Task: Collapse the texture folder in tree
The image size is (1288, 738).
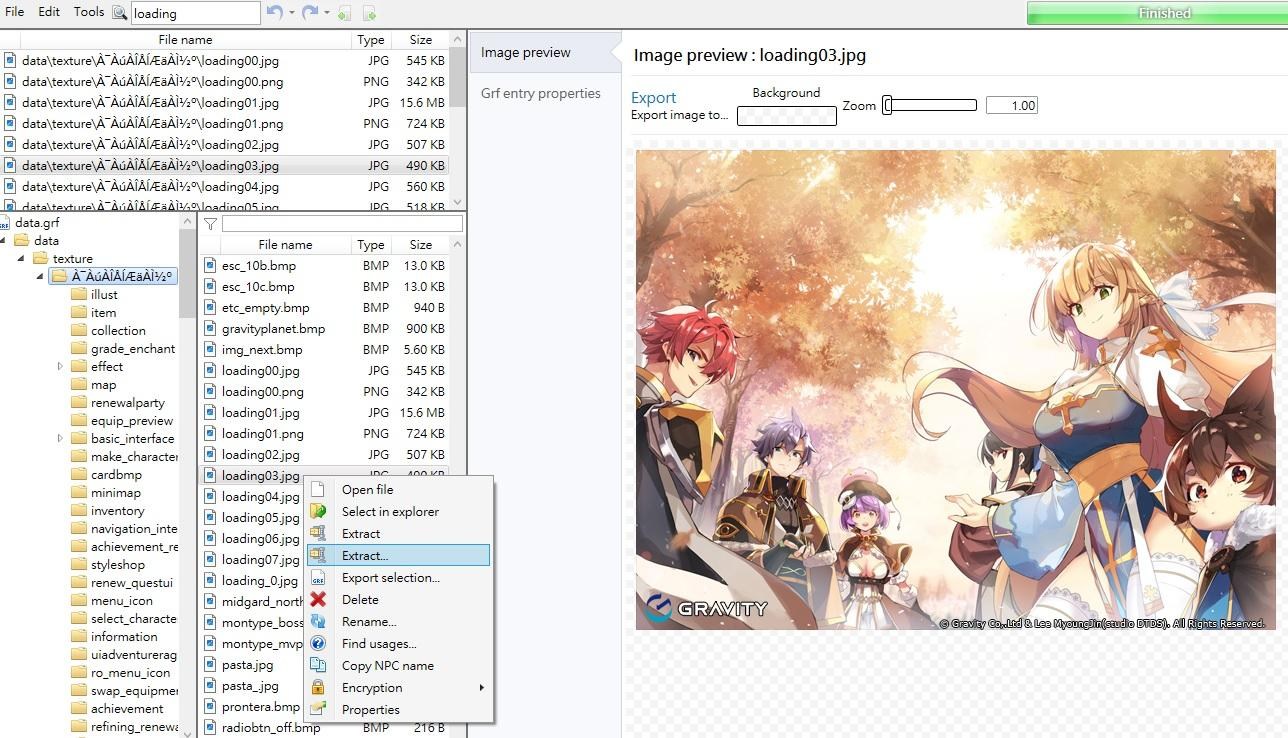Action: point(22,259)
